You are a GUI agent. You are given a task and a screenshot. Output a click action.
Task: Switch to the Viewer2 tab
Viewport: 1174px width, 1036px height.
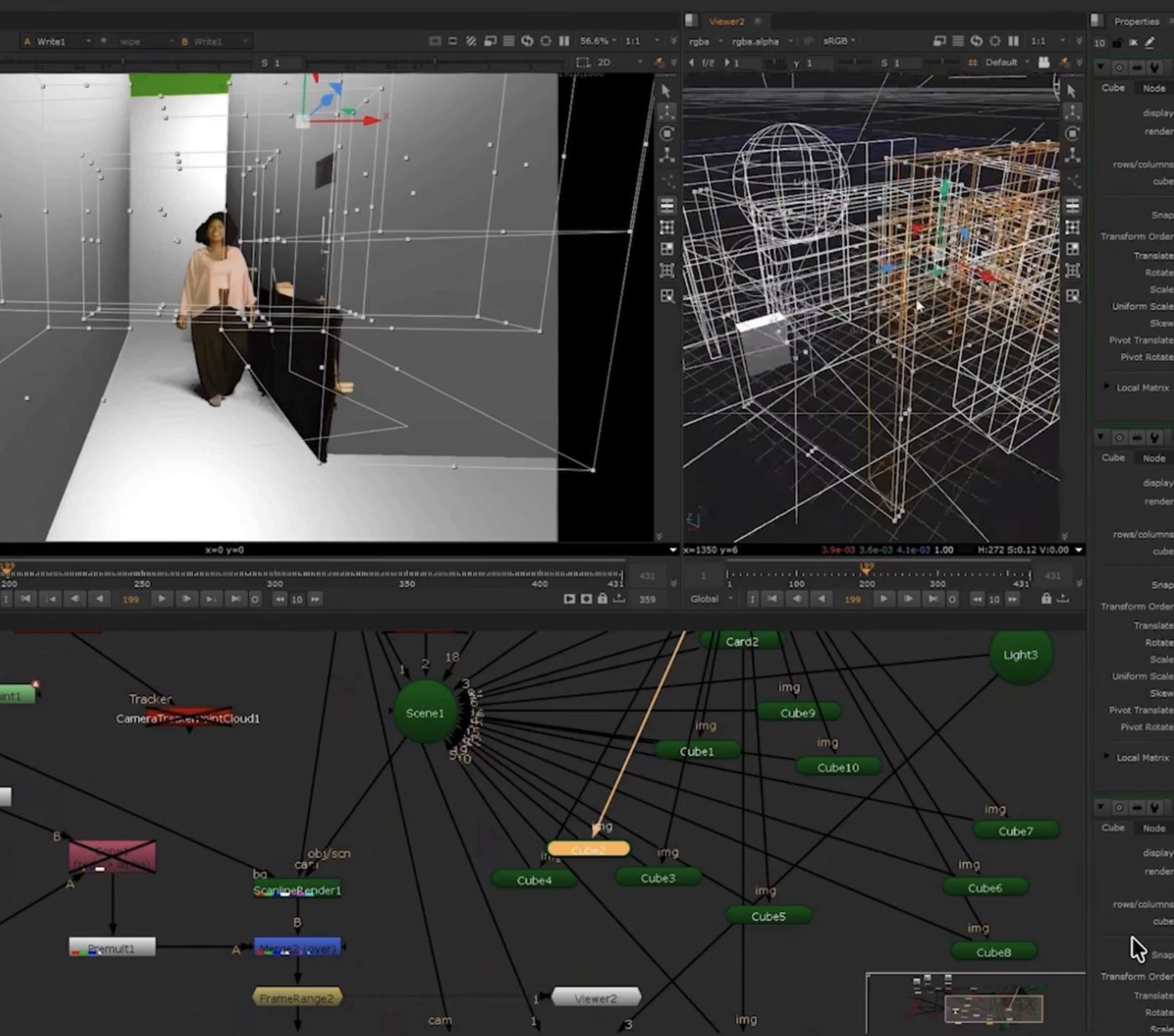726,21
